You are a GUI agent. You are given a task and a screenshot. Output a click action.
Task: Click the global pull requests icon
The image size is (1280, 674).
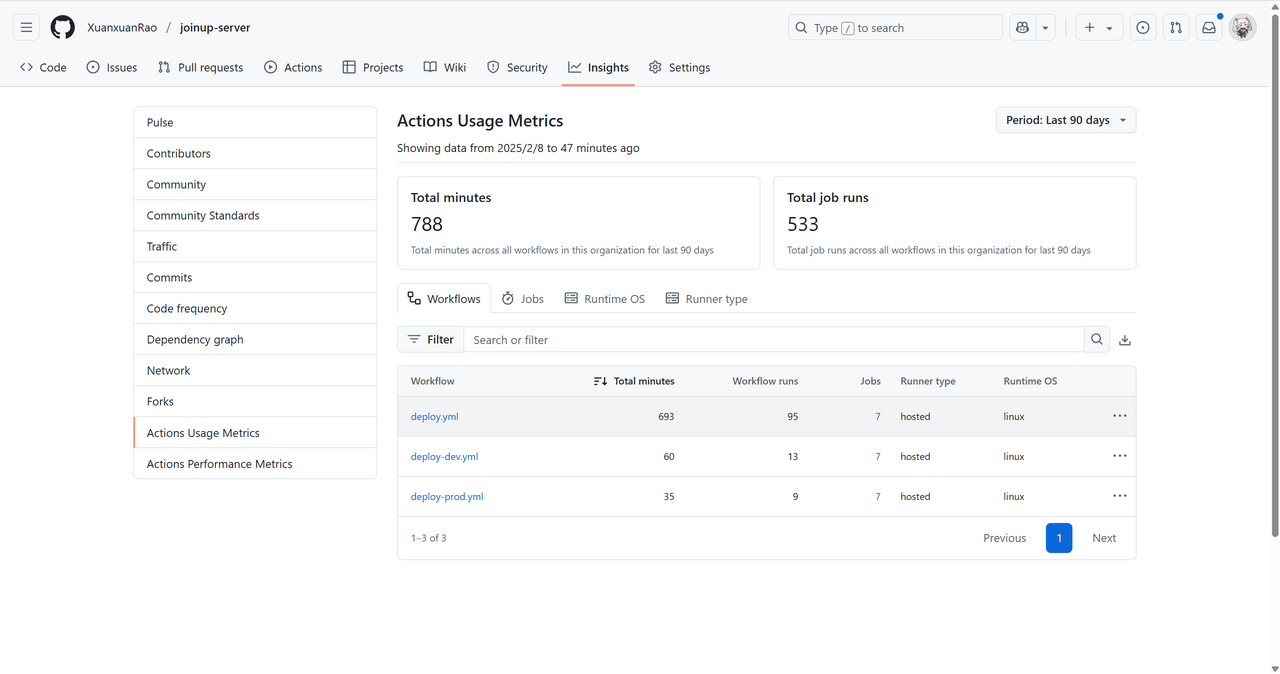(x=1176, y=28)
